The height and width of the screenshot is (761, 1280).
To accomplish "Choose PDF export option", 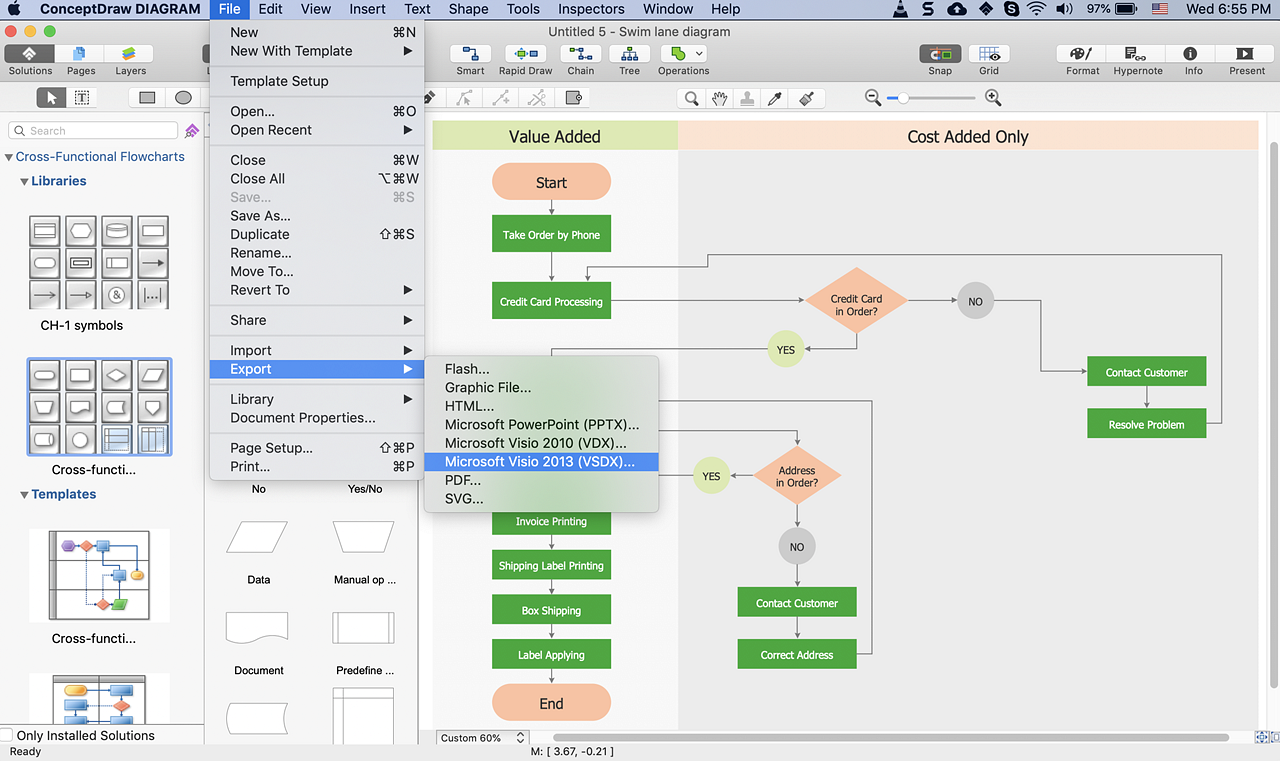I will tap(463, 480).
